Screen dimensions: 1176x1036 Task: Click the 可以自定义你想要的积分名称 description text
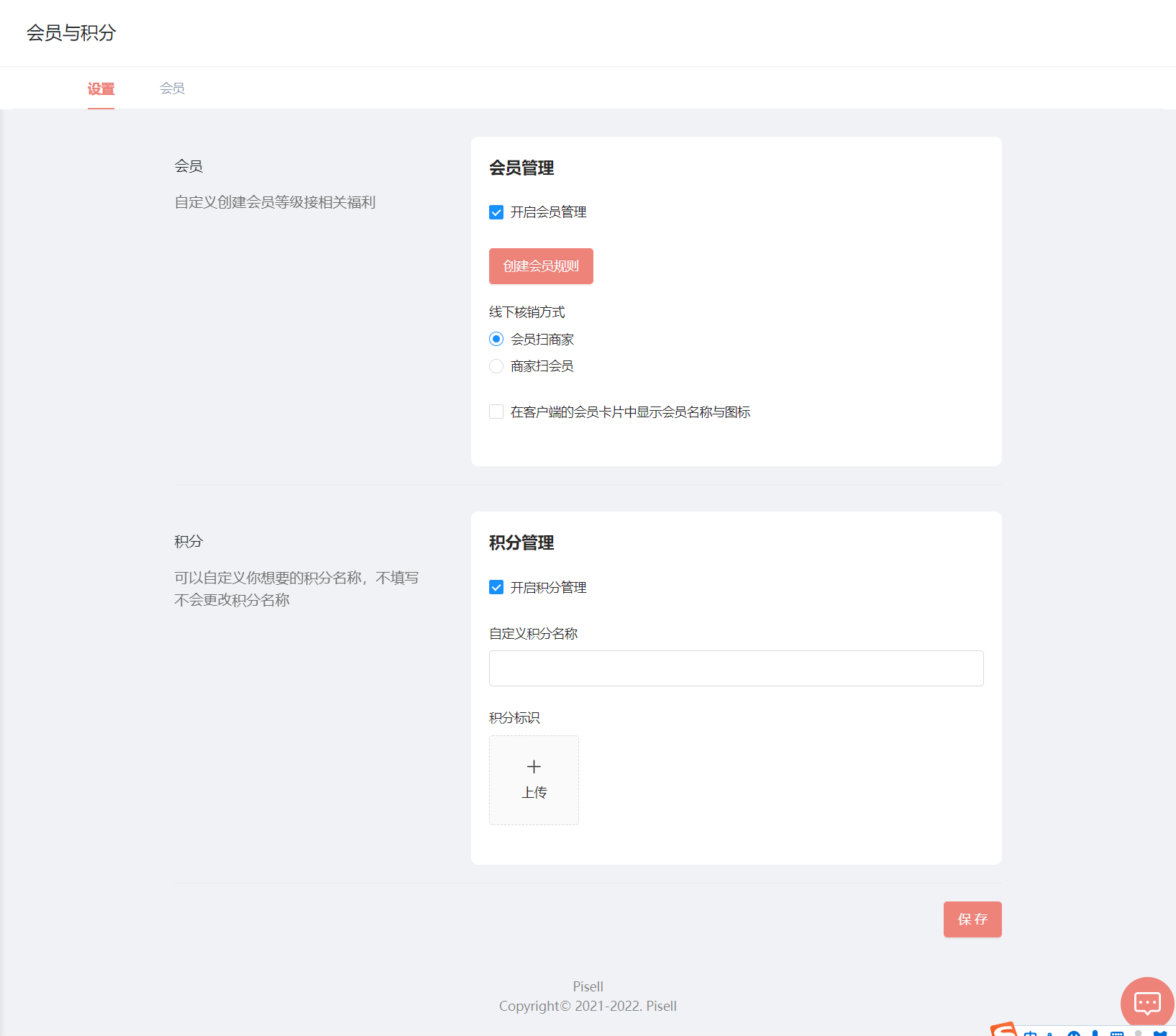[x=296, y=589]
